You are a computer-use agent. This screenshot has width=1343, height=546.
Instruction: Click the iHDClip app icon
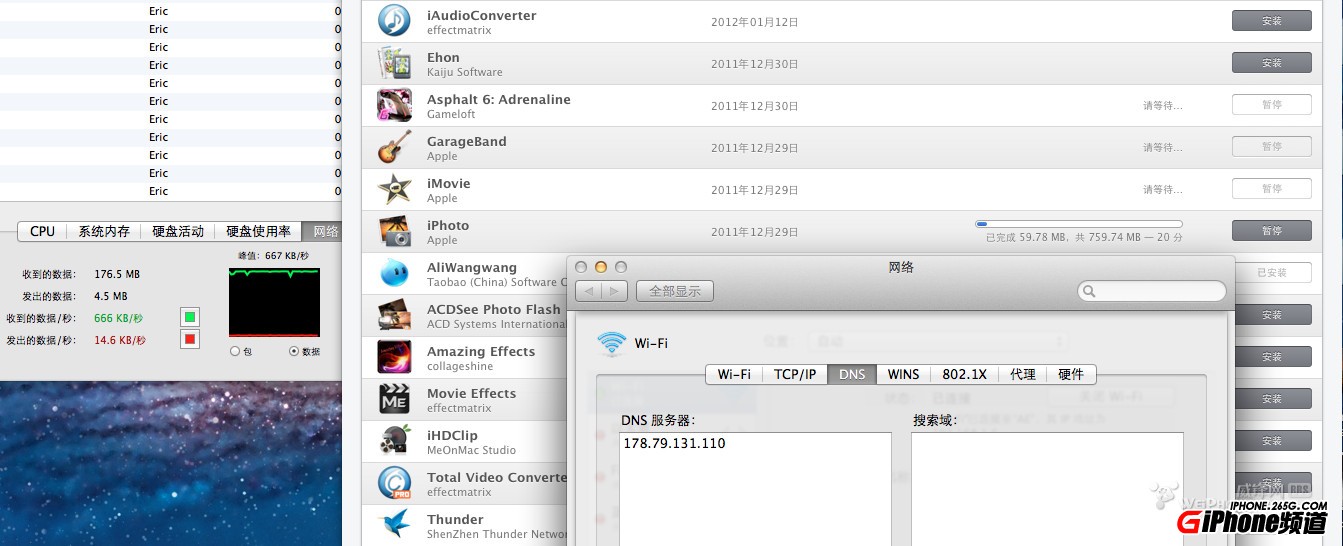394,441
